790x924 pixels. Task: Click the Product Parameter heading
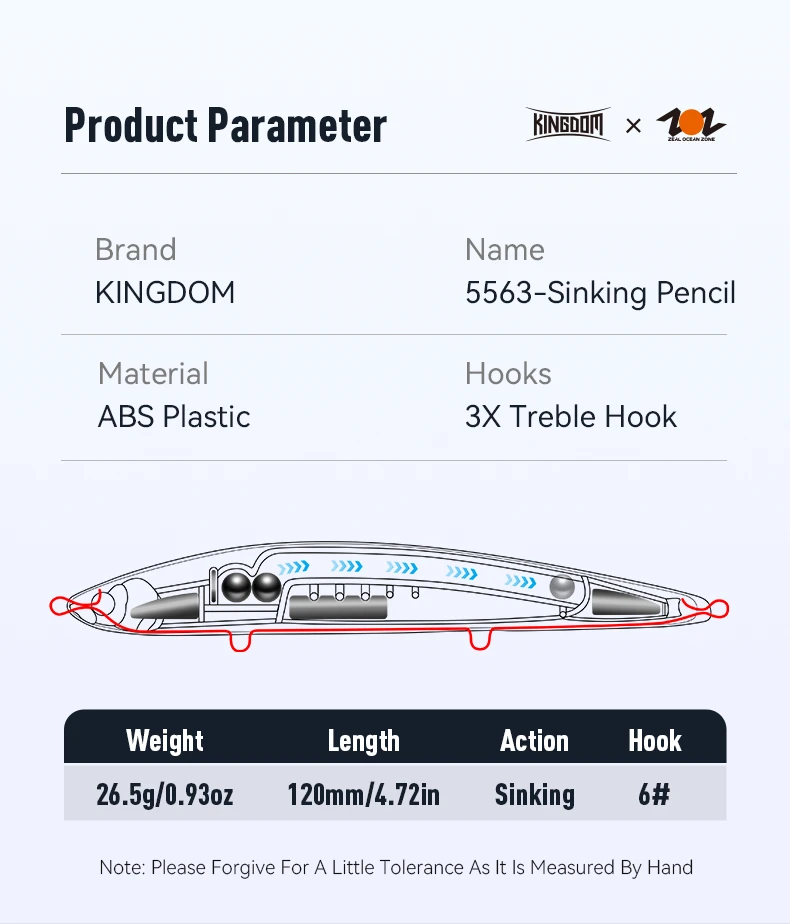(225, 126)
